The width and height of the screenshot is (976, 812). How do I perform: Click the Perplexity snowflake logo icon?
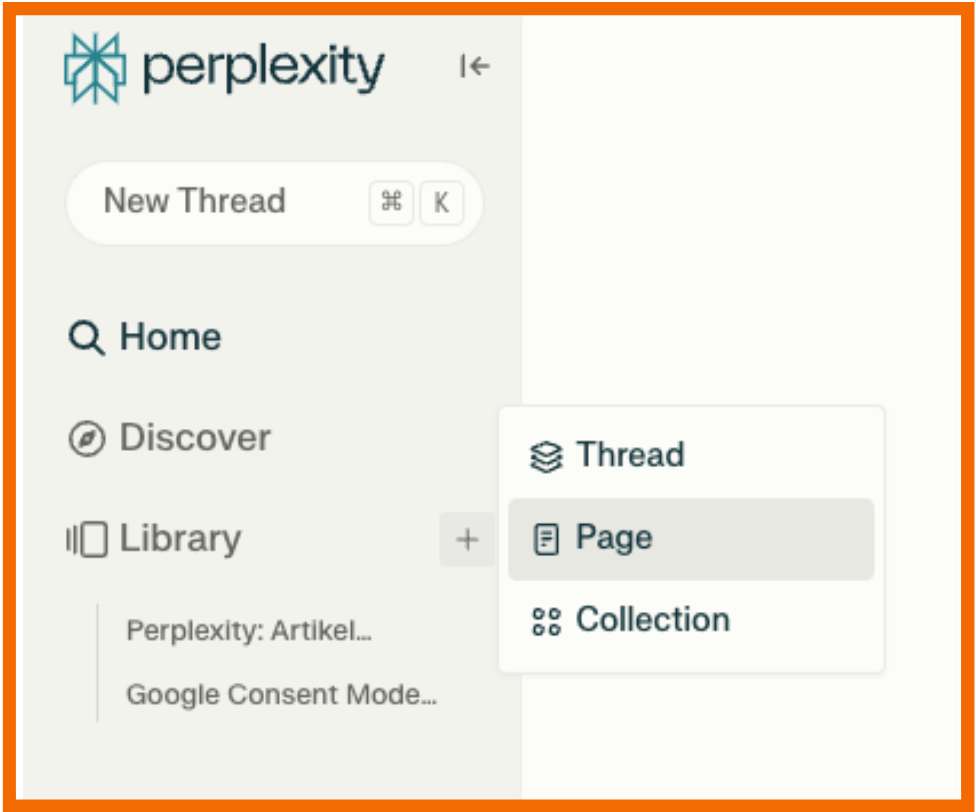(x=95, y=68)
